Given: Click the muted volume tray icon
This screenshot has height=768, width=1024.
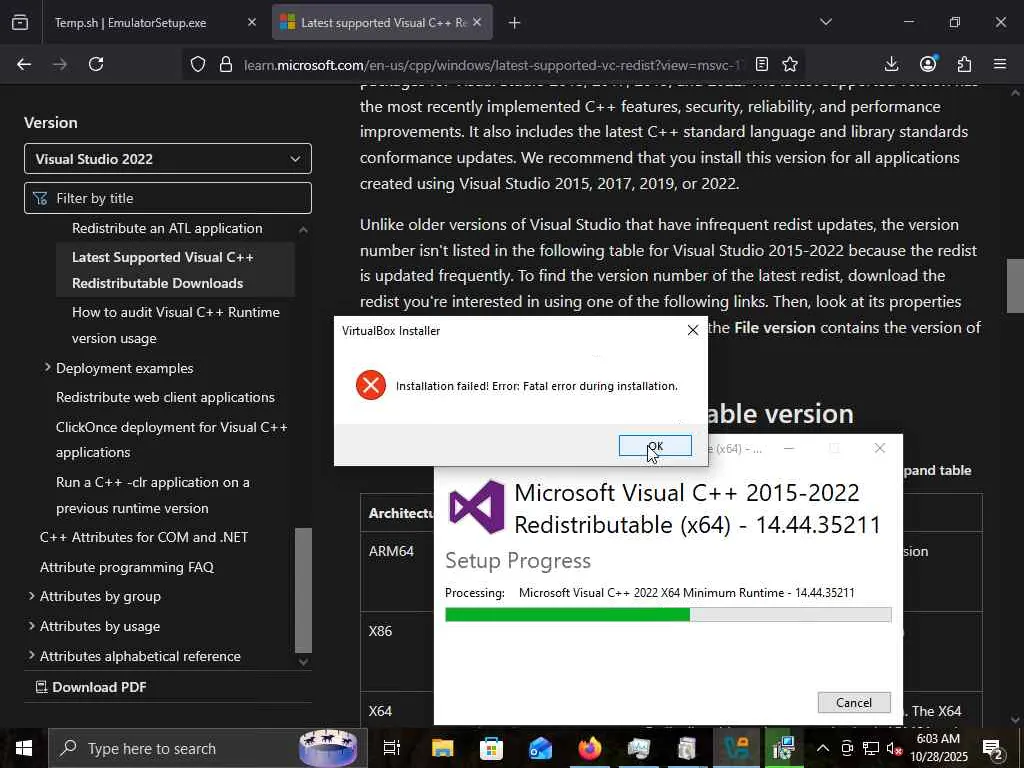Looking at the screenshot, I should point(895,748).
